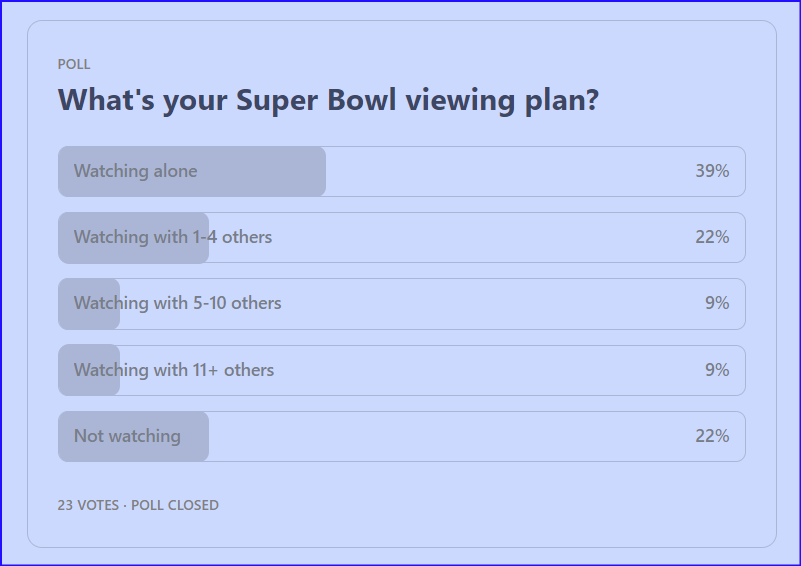Click the 22% beside 1-4 others
This screenshot has height=566, width=801.
tap(712, 237)
